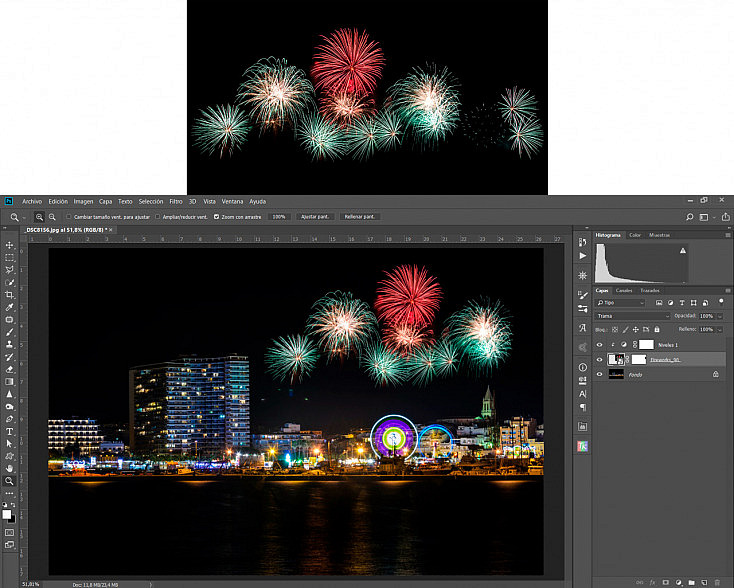
Task: Click Zoom Out icon in options bar
Action: tap(52, 217)
